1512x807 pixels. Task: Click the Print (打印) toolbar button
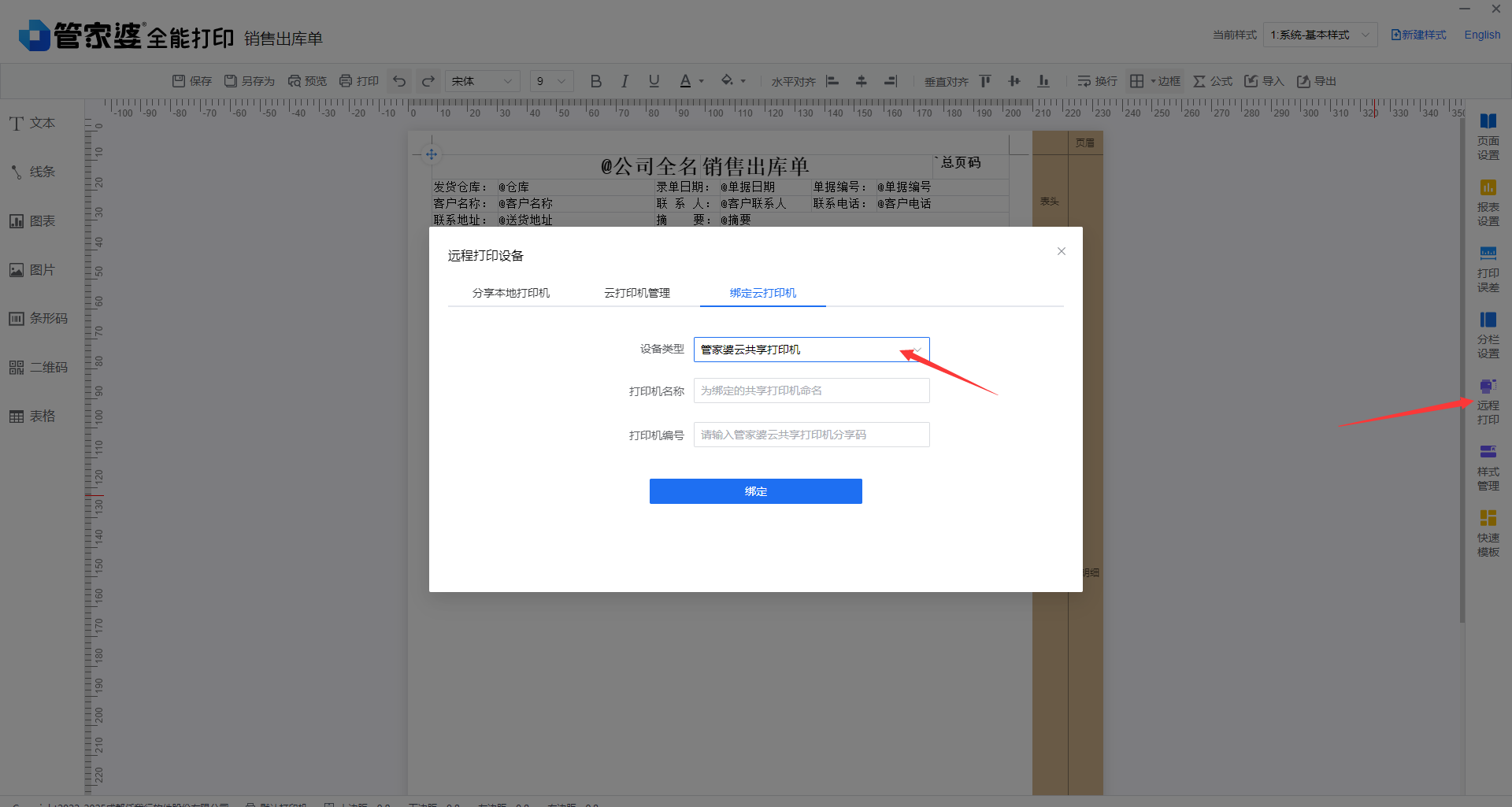pos(359,81)
